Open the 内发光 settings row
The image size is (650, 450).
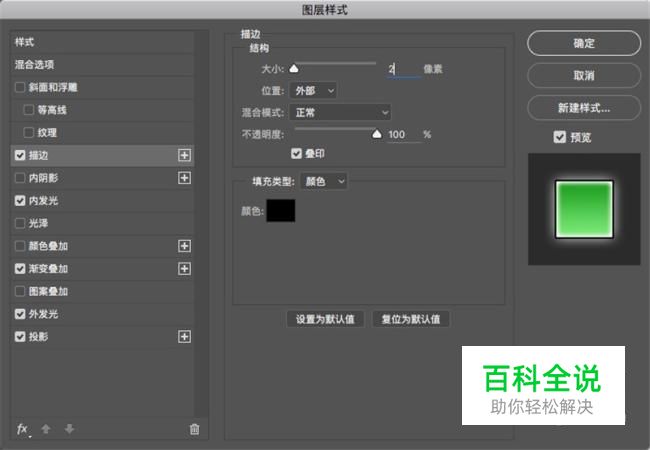tap(102, 201)
